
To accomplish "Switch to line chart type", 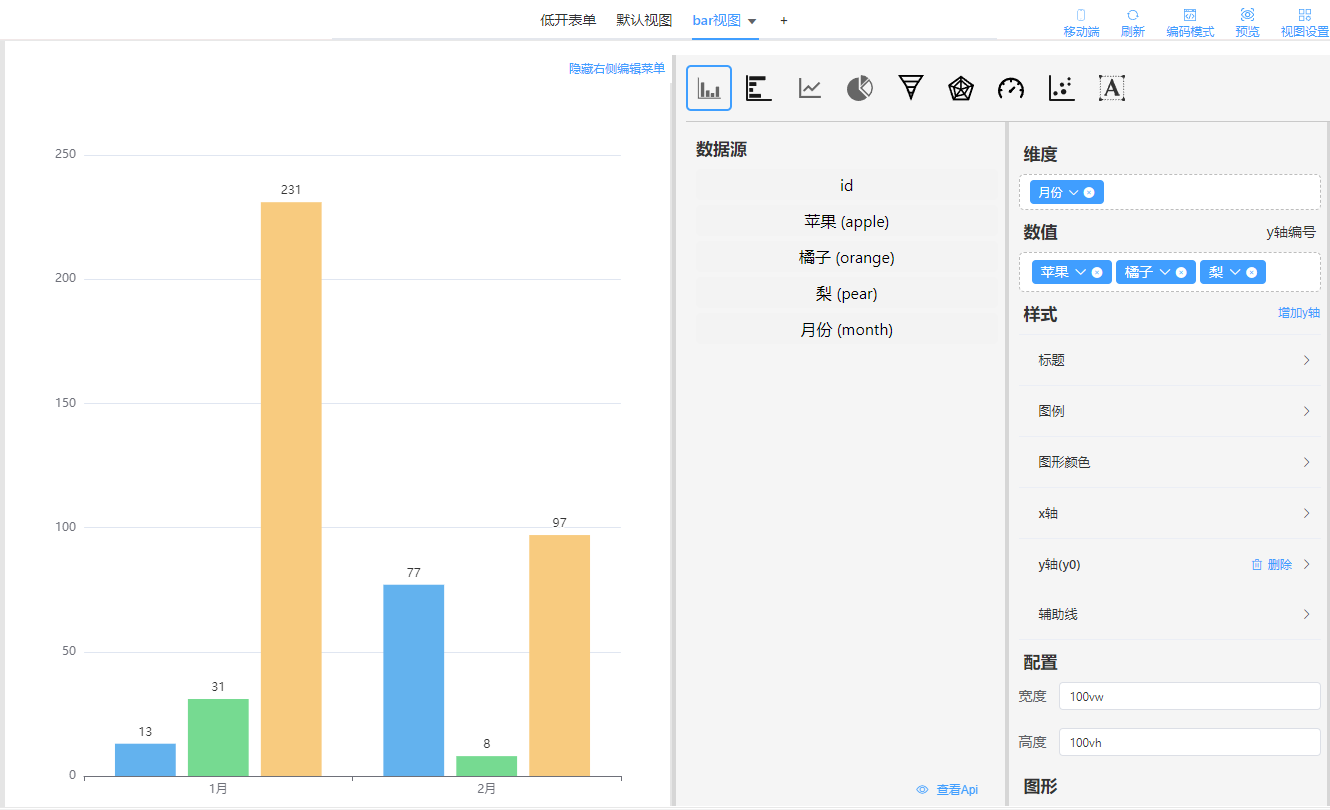I will point(810,88).
